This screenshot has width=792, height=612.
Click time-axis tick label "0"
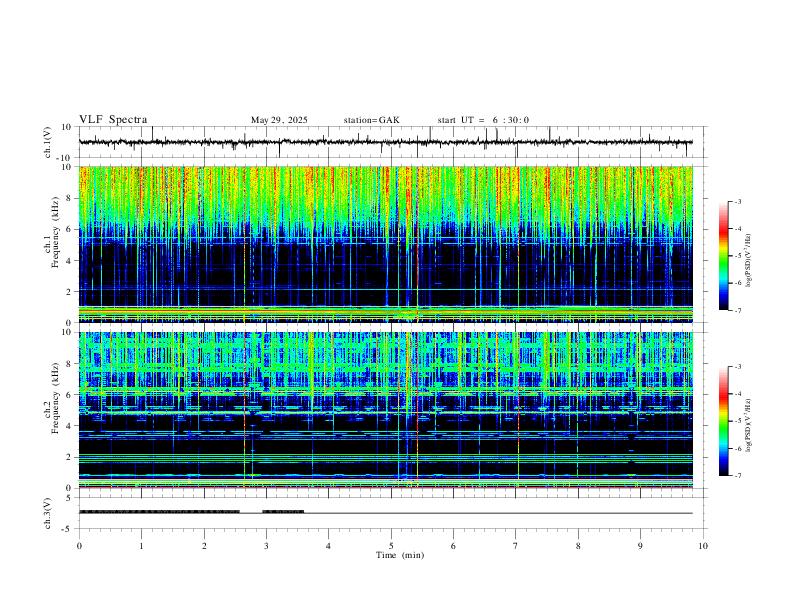79,546
